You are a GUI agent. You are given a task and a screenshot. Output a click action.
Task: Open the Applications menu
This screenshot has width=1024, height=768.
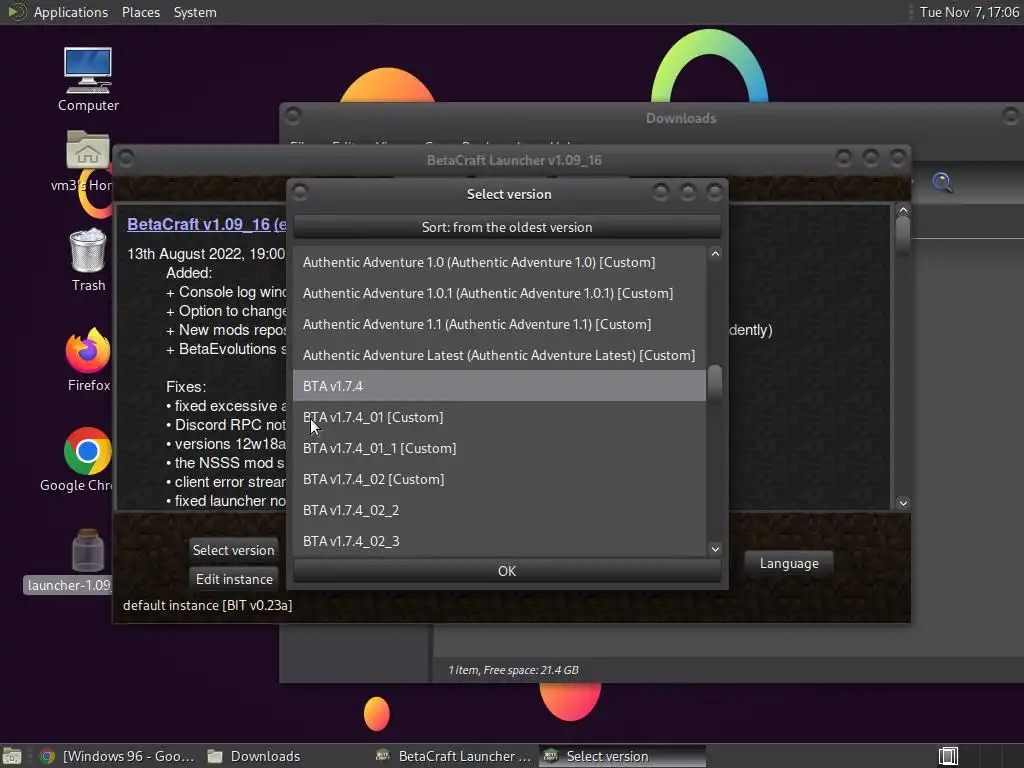click(x=71, y=12)
